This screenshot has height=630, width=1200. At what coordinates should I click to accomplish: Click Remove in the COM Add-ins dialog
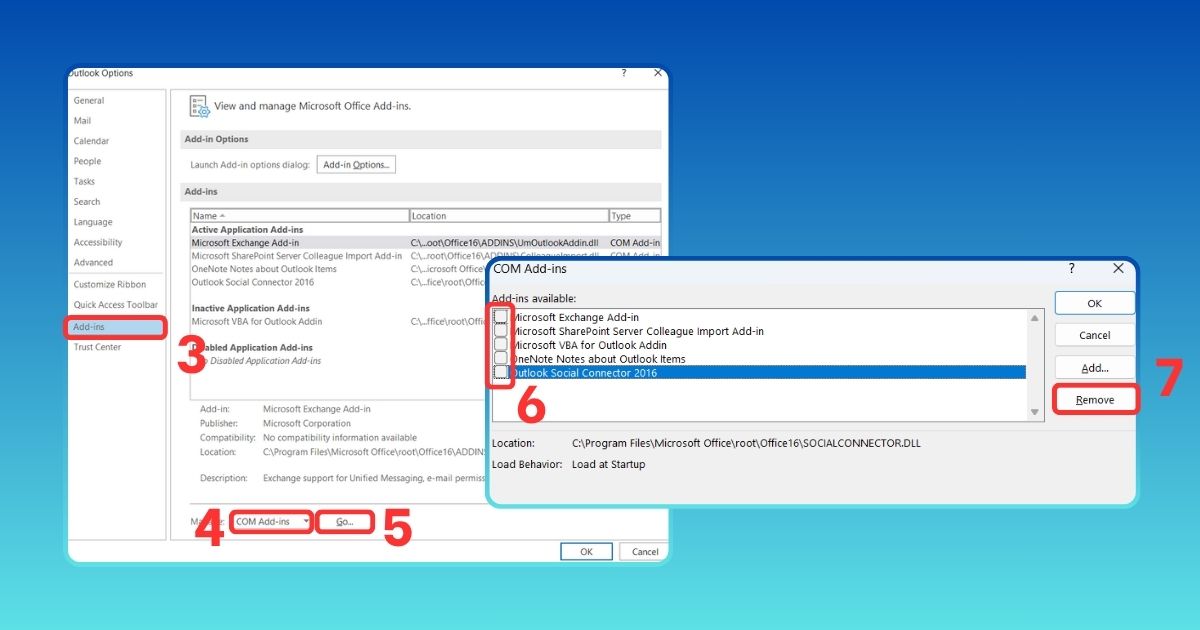(1095, 398)
